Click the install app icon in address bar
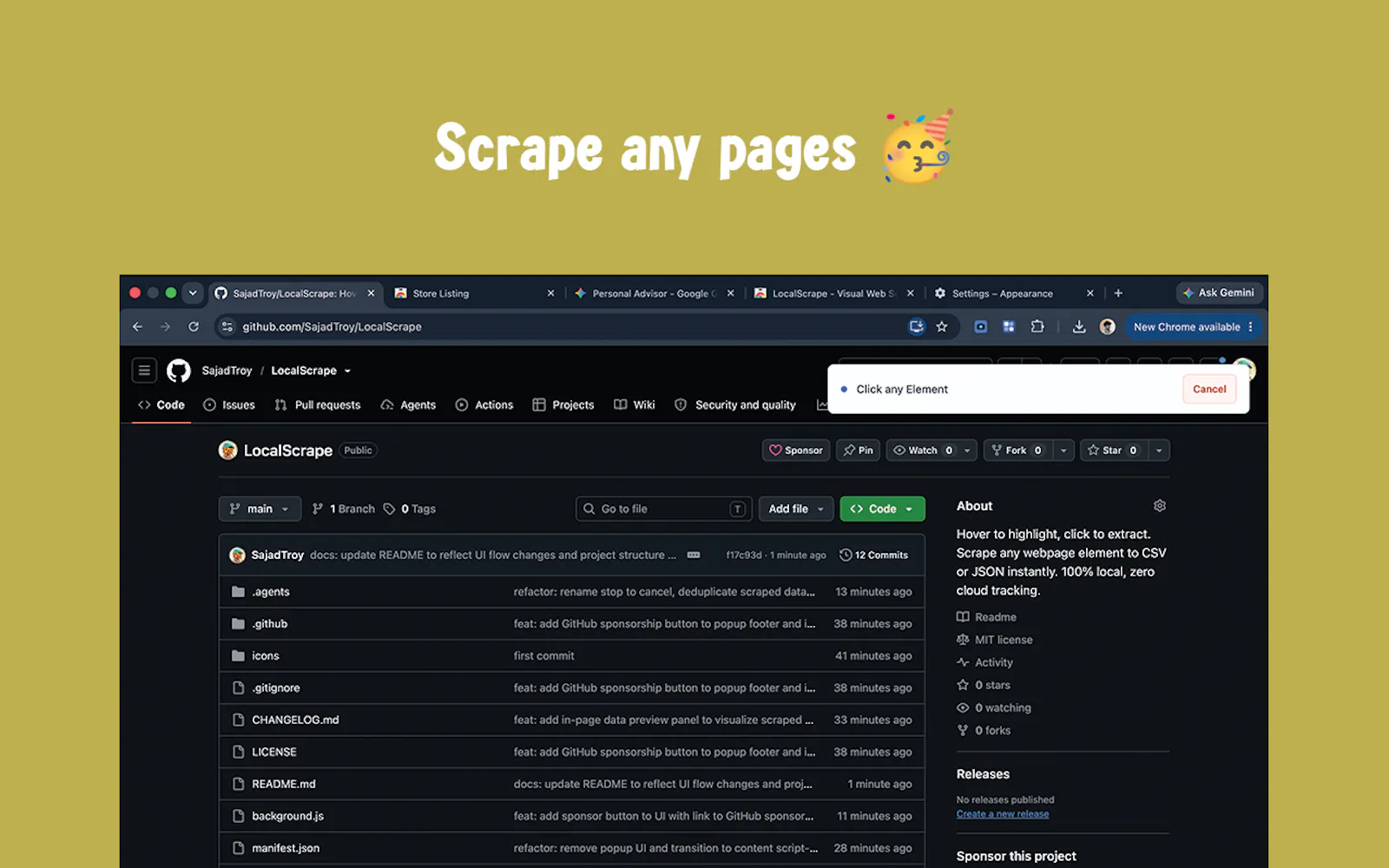 pos(916,326)
